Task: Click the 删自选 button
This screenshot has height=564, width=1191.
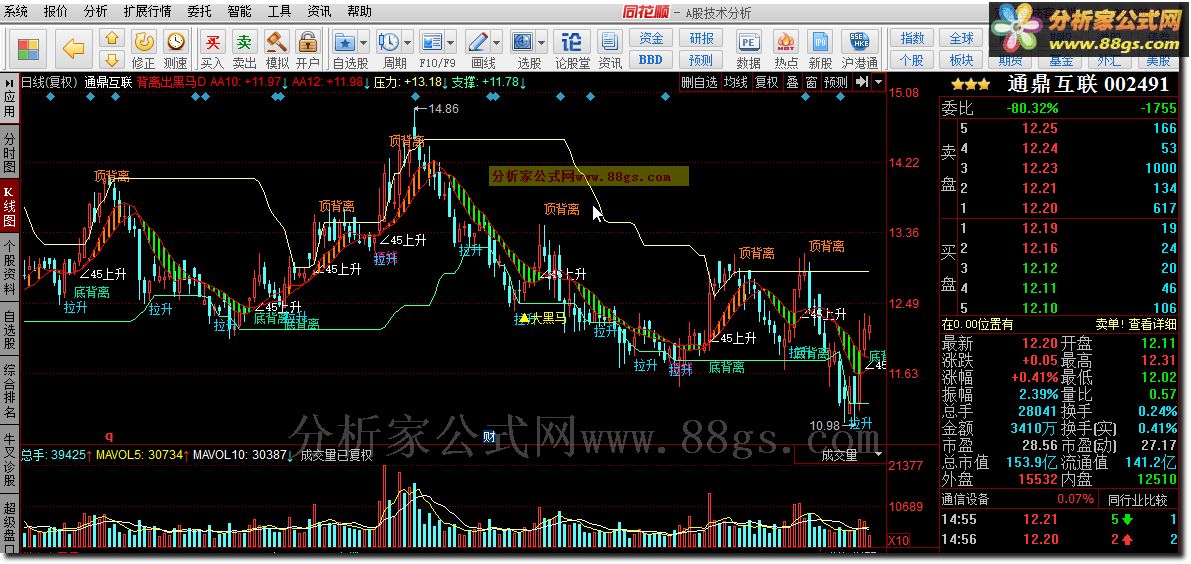Action: click(699, 82)
